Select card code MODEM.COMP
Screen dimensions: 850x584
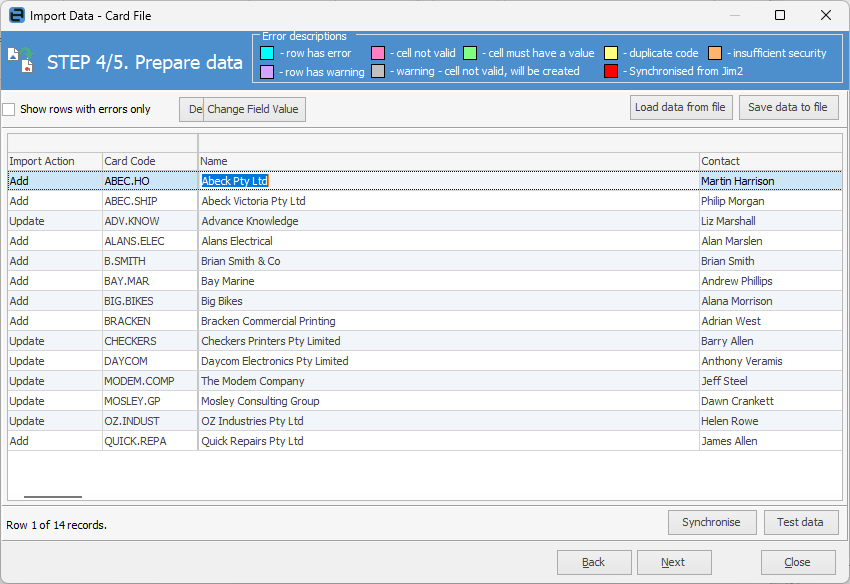click(150, 382)
